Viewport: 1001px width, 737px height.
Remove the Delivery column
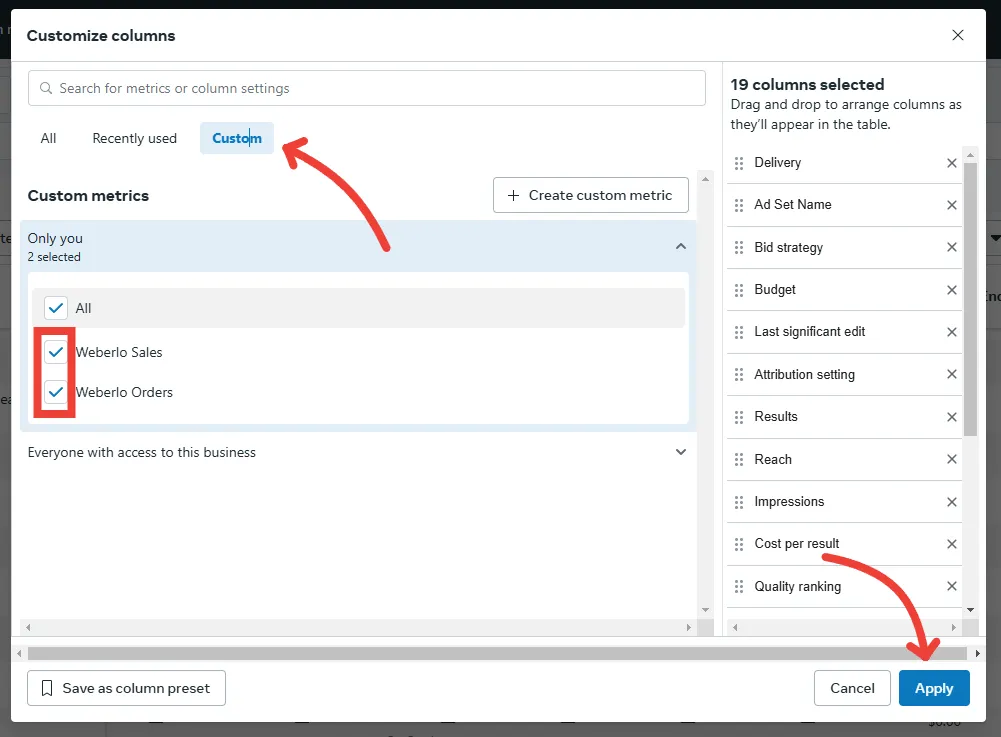pos(951,163)
